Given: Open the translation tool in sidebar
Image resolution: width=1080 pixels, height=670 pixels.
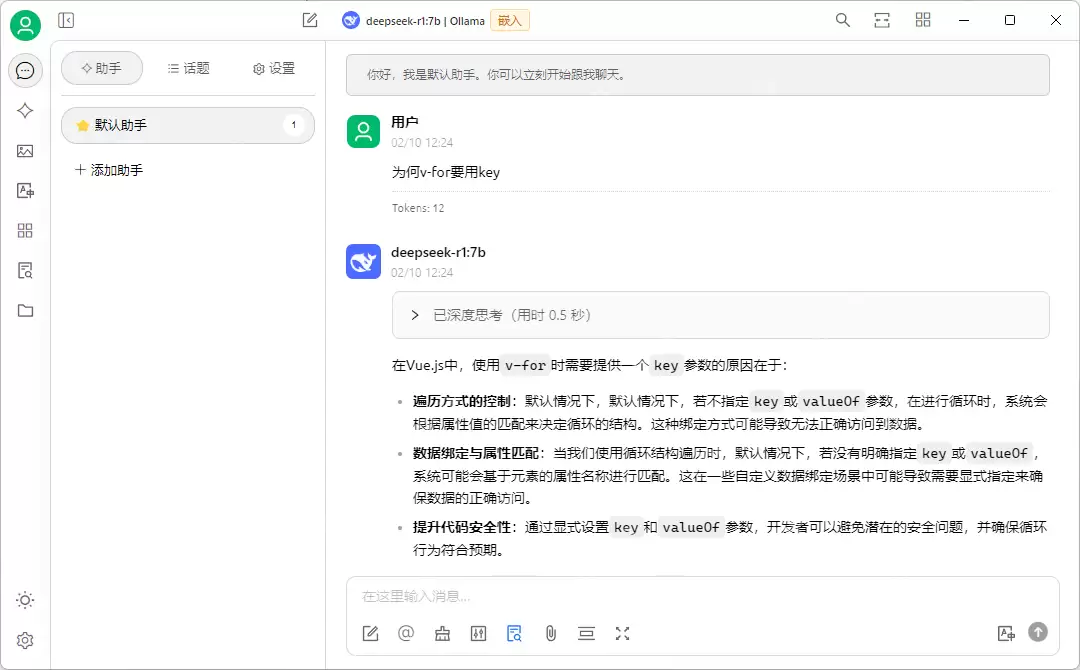Looking at the screenshot, I should 25,191.
